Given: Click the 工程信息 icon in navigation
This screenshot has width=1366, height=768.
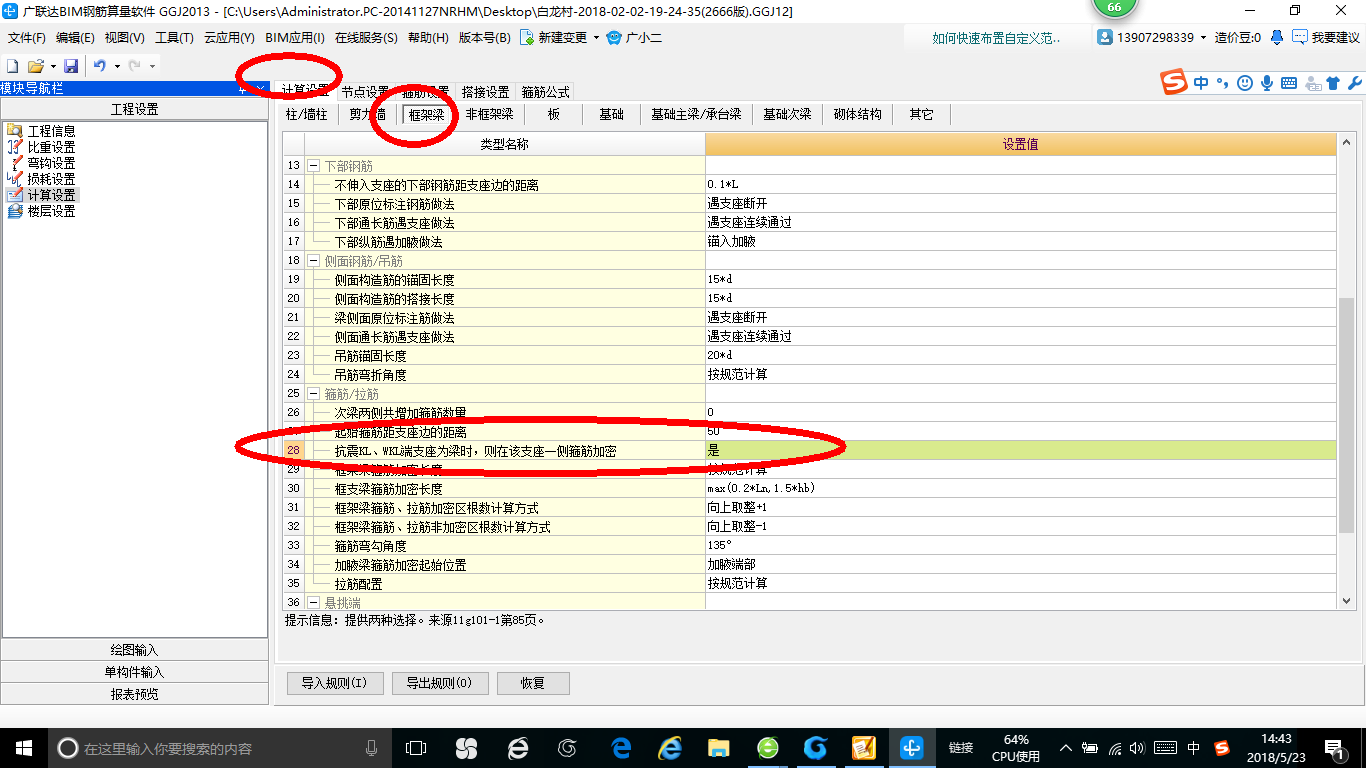Looking at the screenshot, I should tap(14, 130).
